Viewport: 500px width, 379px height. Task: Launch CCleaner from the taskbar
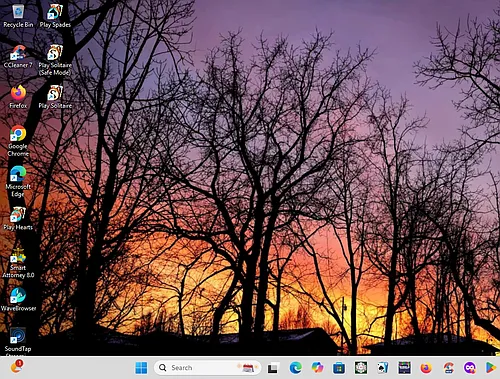point(448,368)
